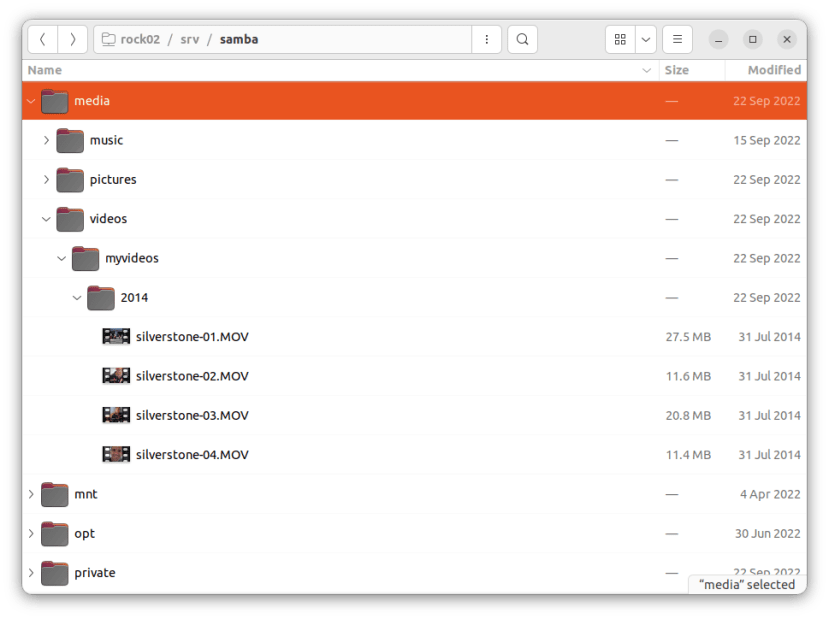The image size is (829, 619).
Task: Go back with the left arrow button
Action: (x=43, y=40)
